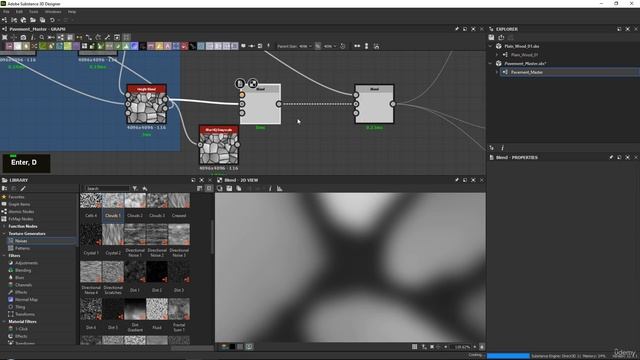Select the Patterns library category
The height and width of the screenshot is (360, 640).
click(22, 249)
